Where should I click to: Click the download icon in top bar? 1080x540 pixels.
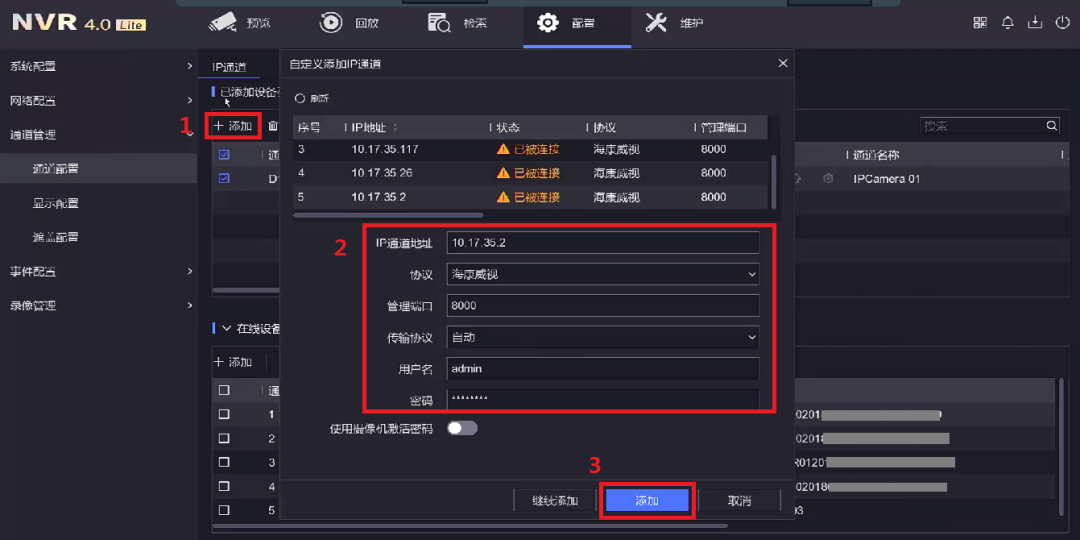pyautogui.click(x=1034, y=23)
